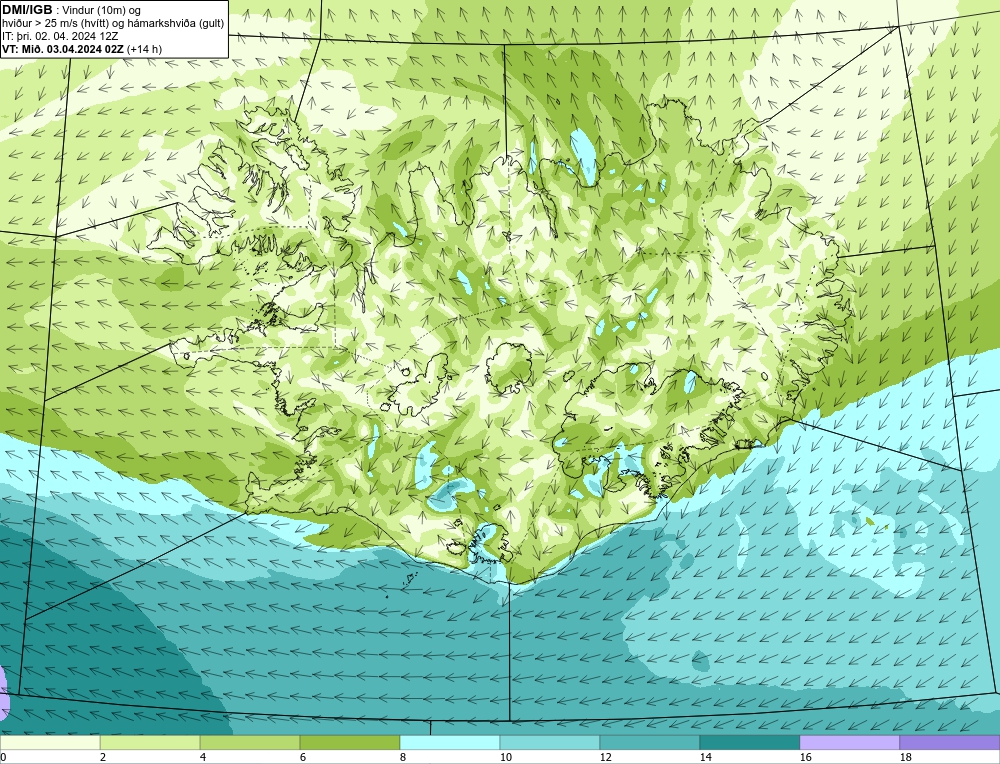Click the legend value label '0'
This screenshot has height=764, width=1000.
tap(4, 758)
